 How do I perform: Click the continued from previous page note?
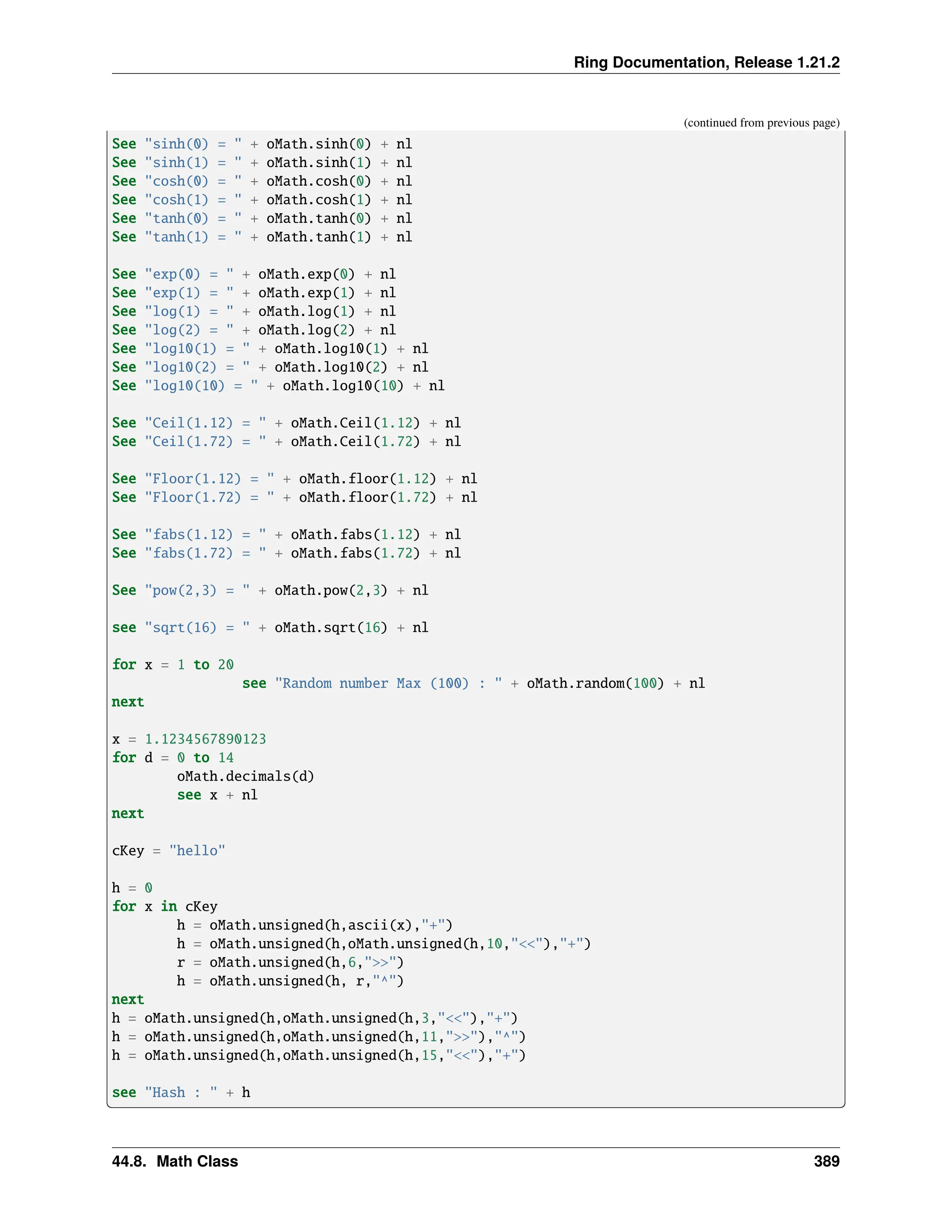[x=761, y=122]
